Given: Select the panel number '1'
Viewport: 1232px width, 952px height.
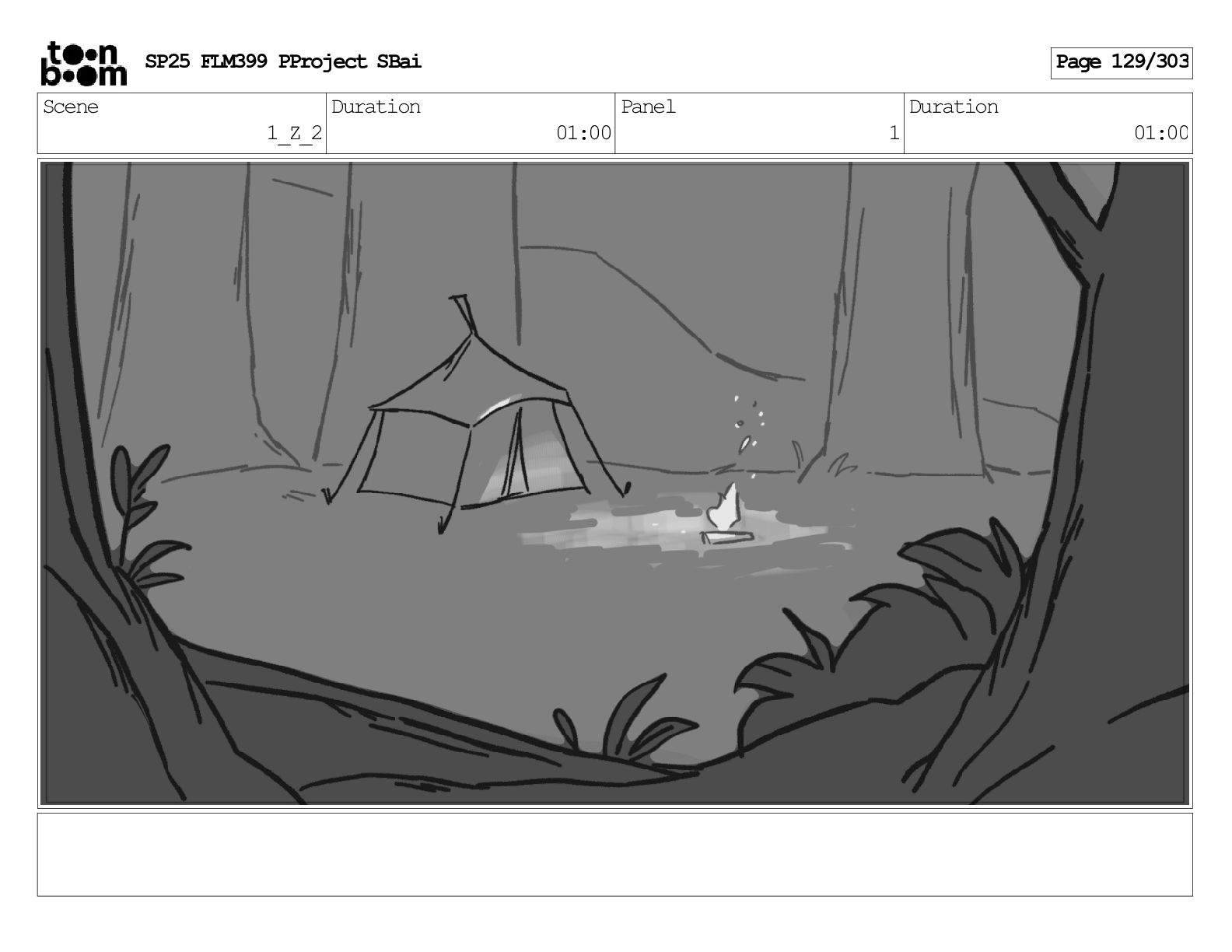Looking at the screenshot, I should 894,133.
